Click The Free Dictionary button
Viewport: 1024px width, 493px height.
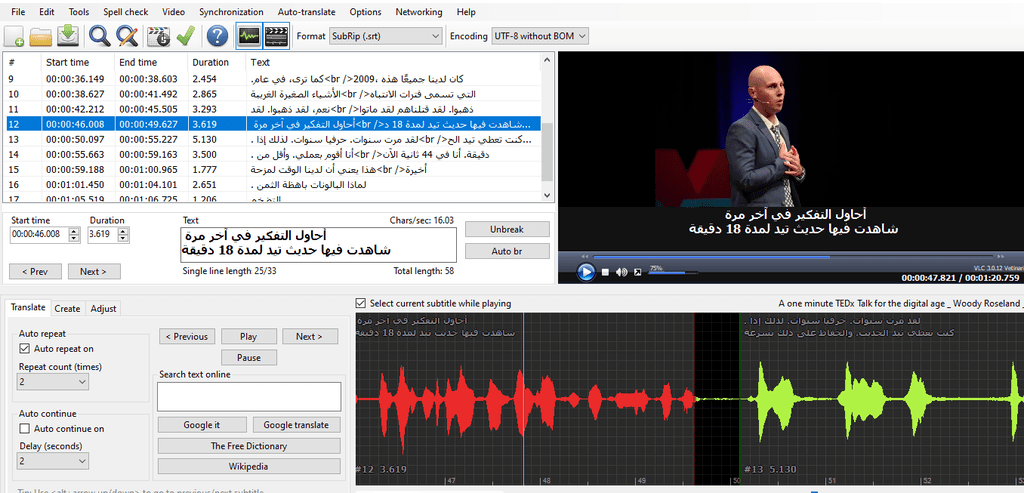click(249, 446)
